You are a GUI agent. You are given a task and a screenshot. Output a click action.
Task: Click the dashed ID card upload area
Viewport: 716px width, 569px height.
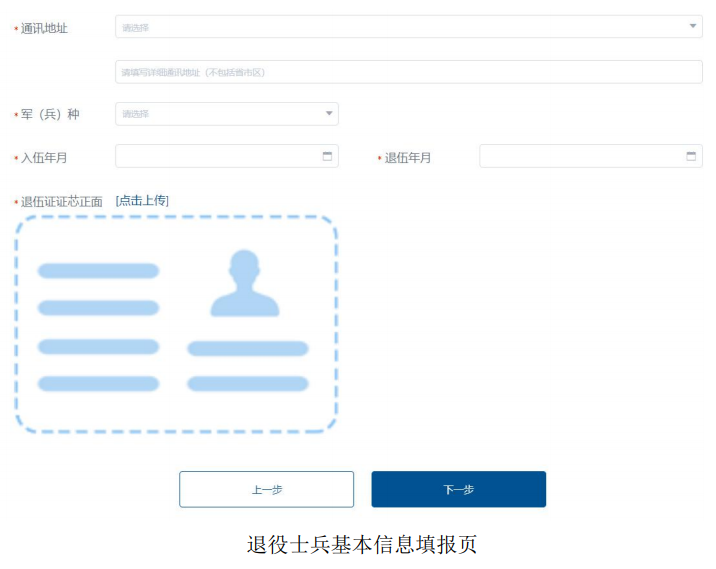176,325
